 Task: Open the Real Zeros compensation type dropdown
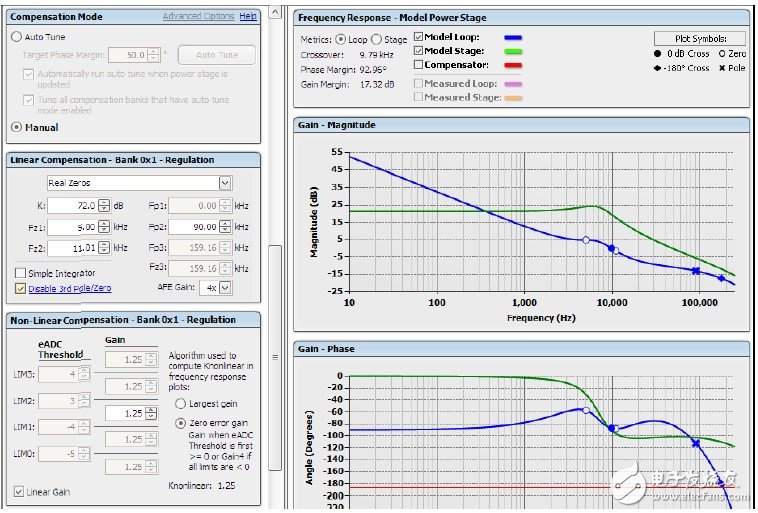(225, 183)
